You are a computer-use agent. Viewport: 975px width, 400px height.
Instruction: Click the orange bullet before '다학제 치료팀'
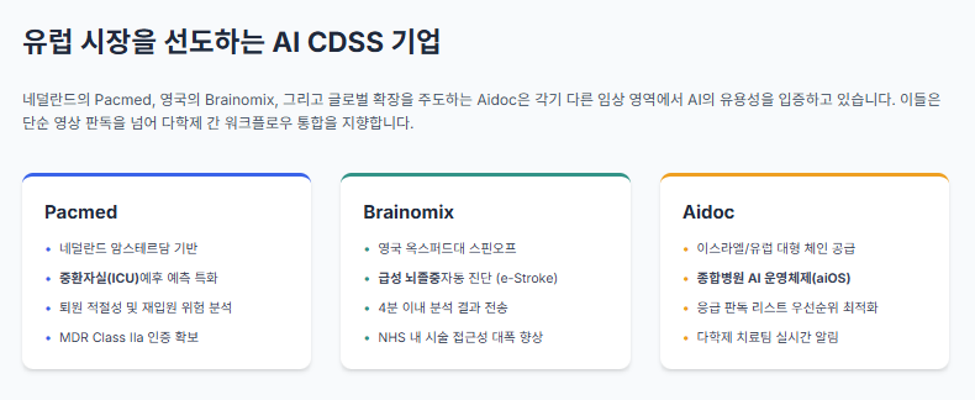686,338
